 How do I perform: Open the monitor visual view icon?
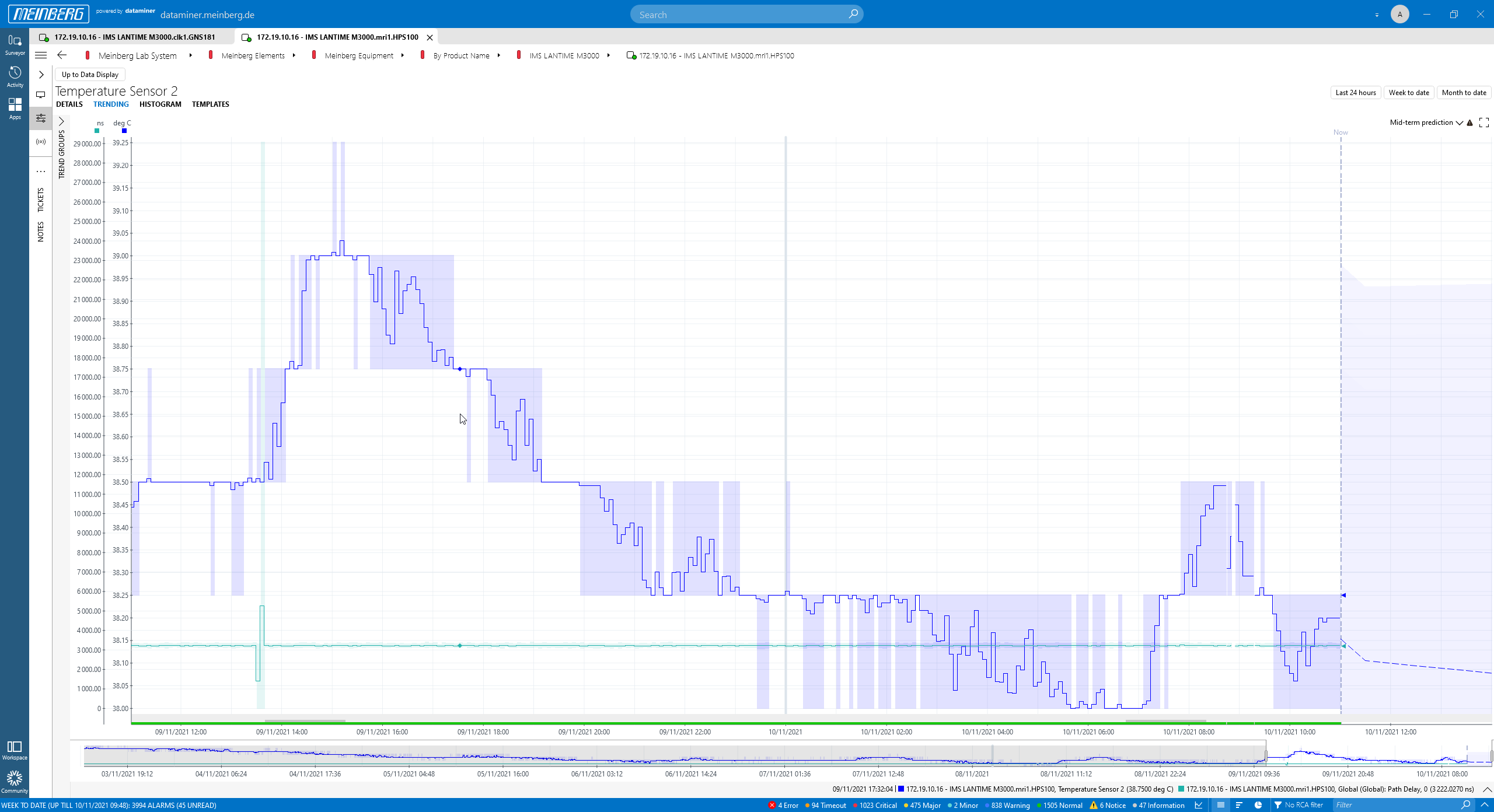41,94
